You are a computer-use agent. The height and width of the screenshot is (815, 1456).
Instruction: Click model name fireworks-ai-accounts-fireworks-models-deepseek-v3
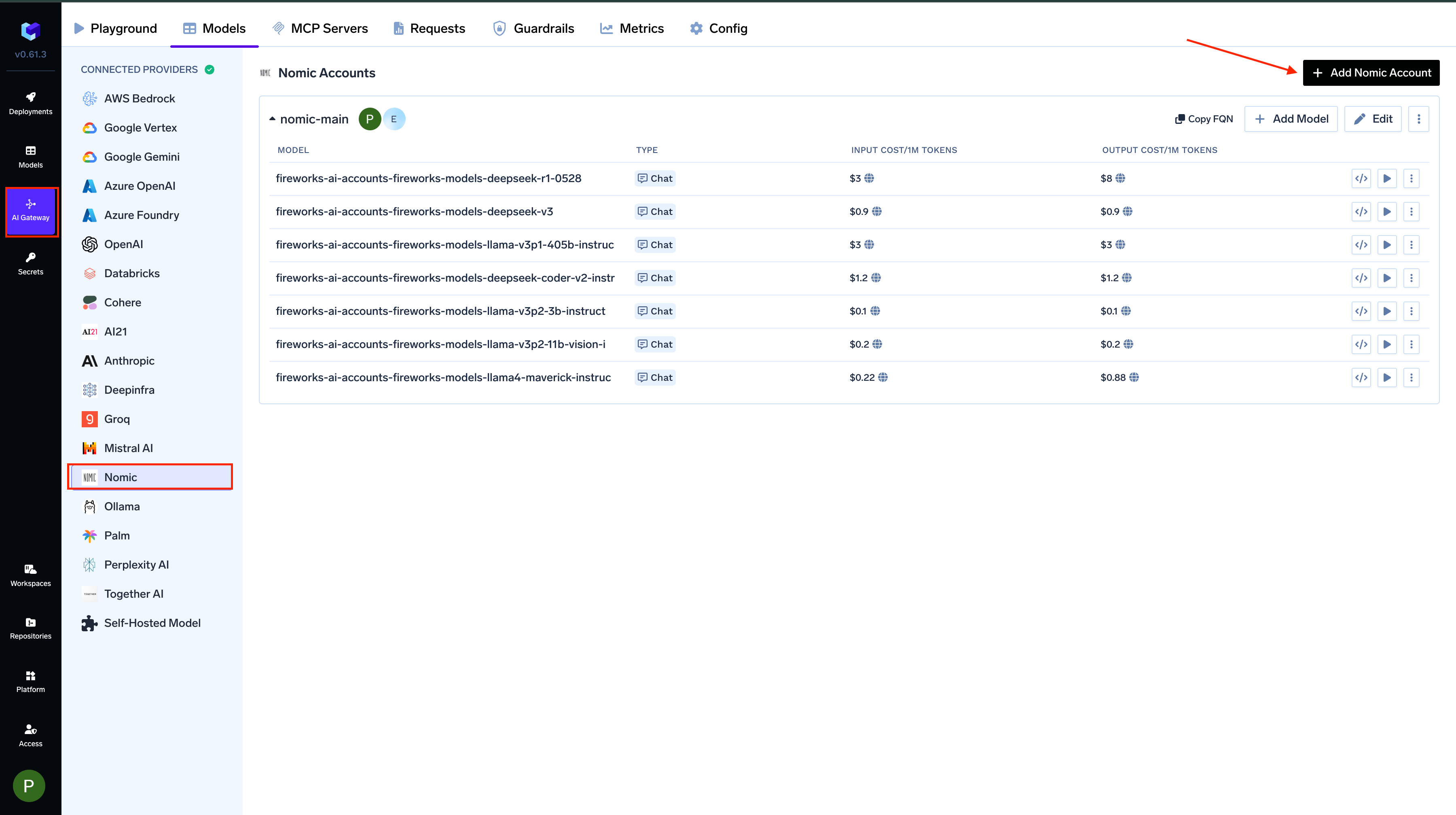tap(414, 212)
